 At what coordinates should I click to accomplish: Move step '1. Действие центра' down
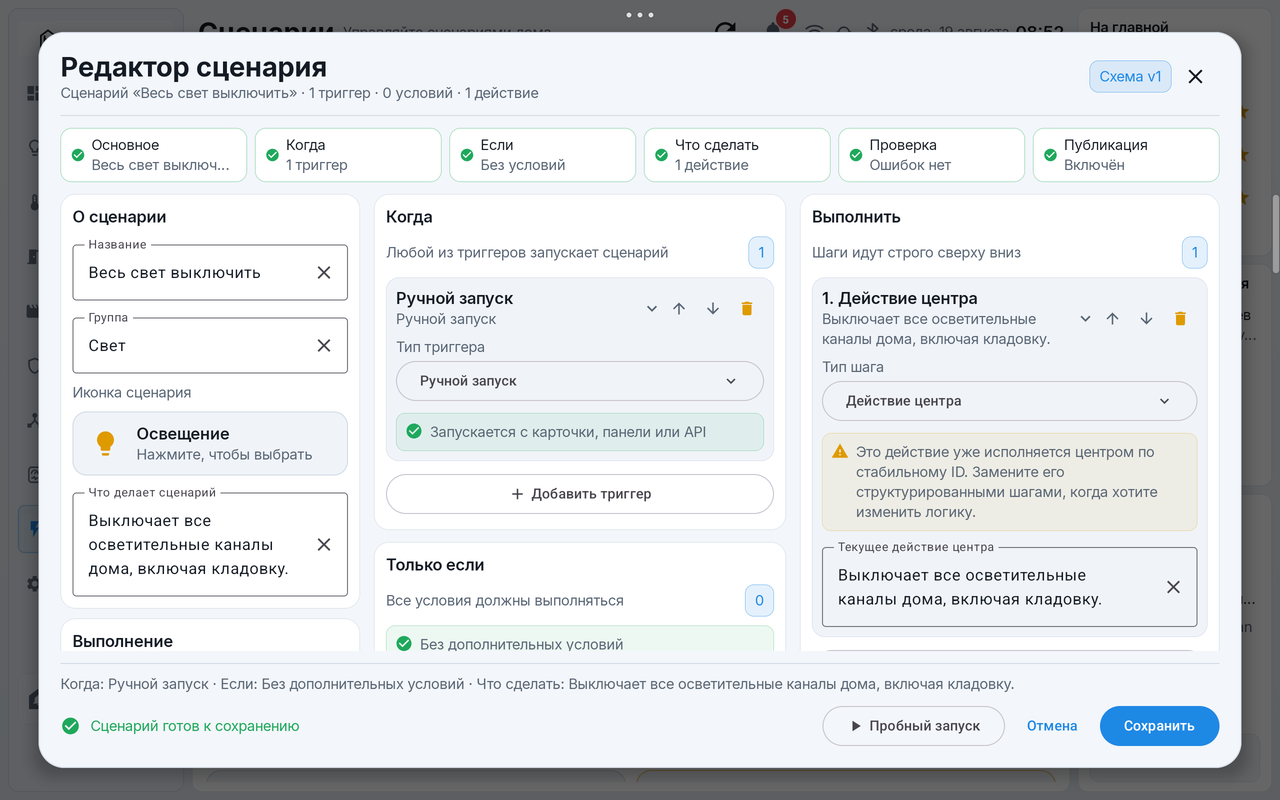[x=1146, y=318]
